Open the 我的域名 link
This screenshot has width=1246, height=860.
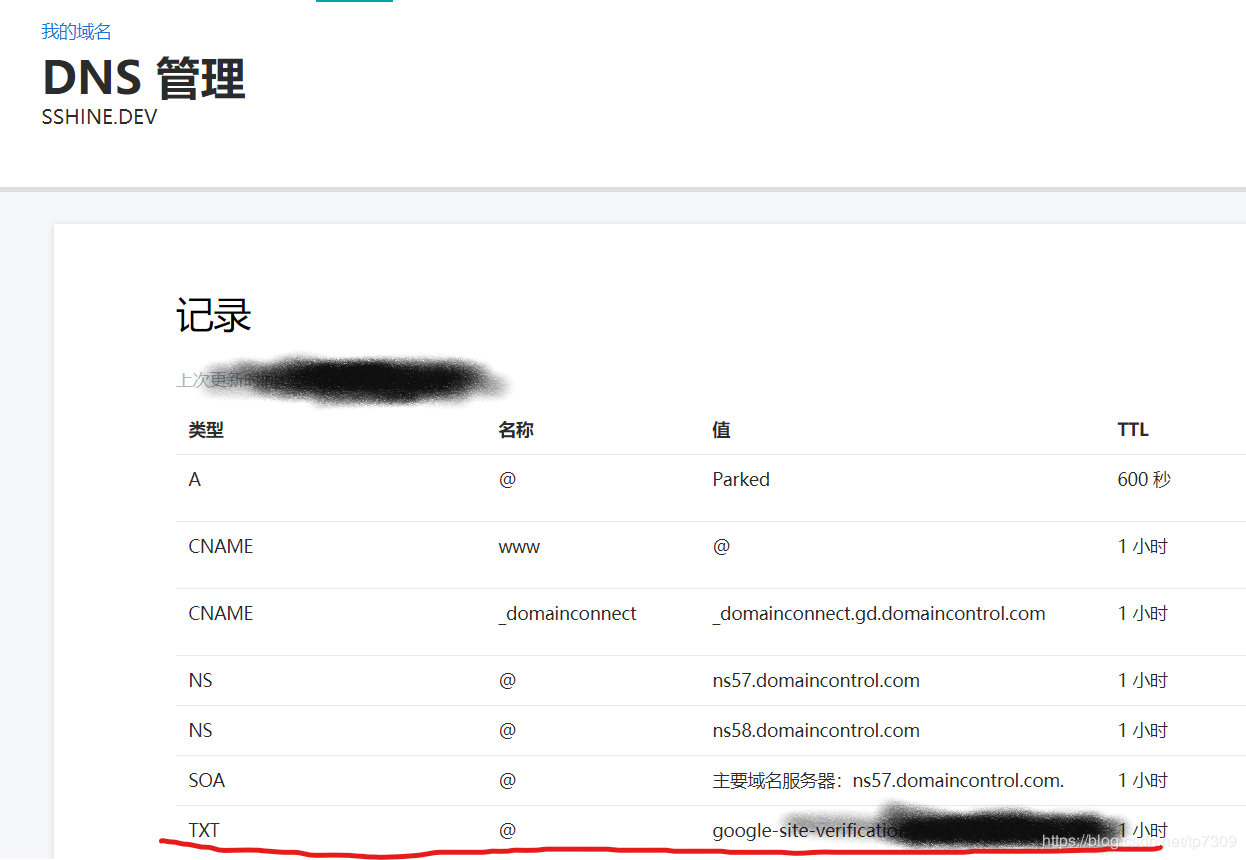point(75,31)
